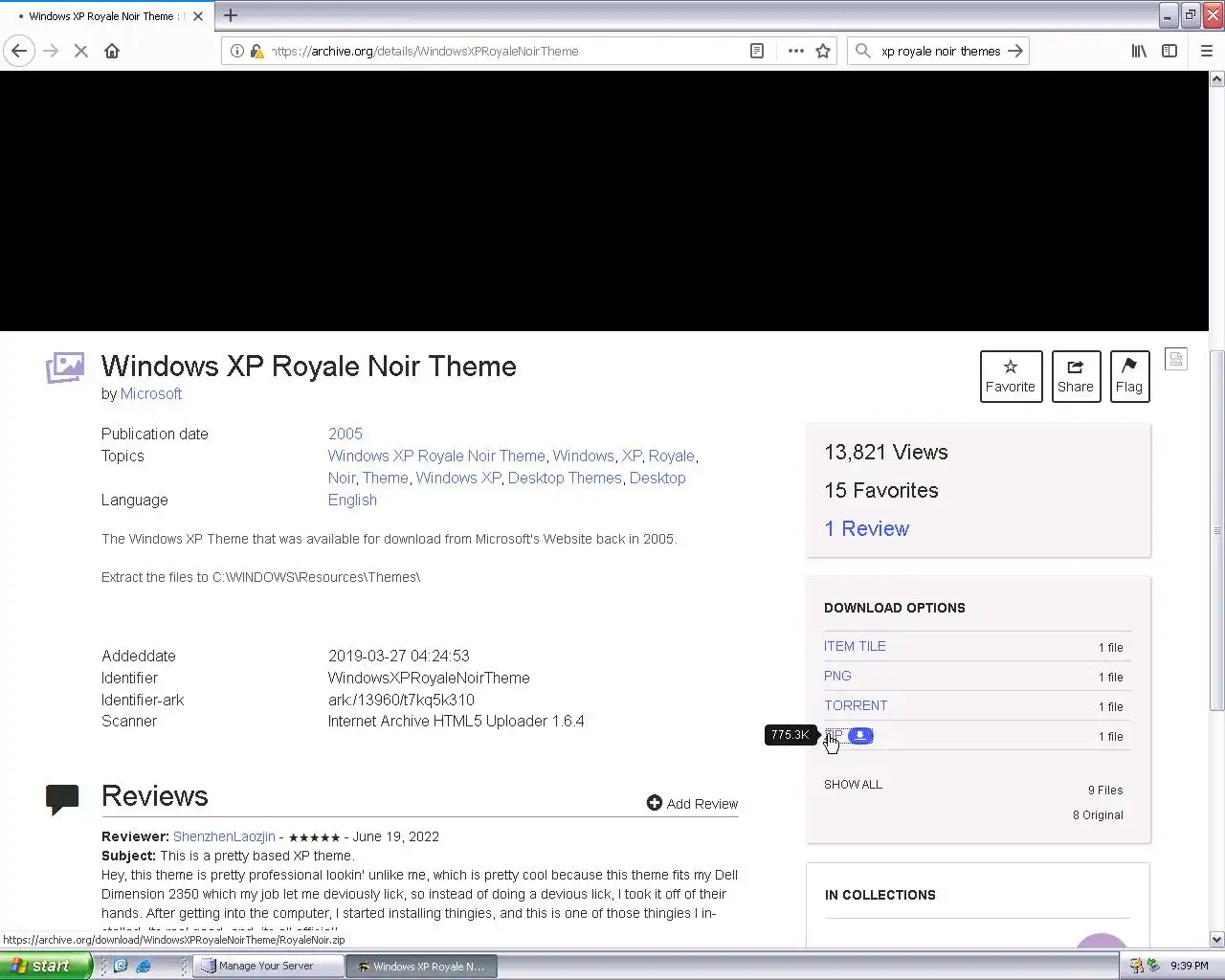Click the 9 Files text

point(1105,790)
